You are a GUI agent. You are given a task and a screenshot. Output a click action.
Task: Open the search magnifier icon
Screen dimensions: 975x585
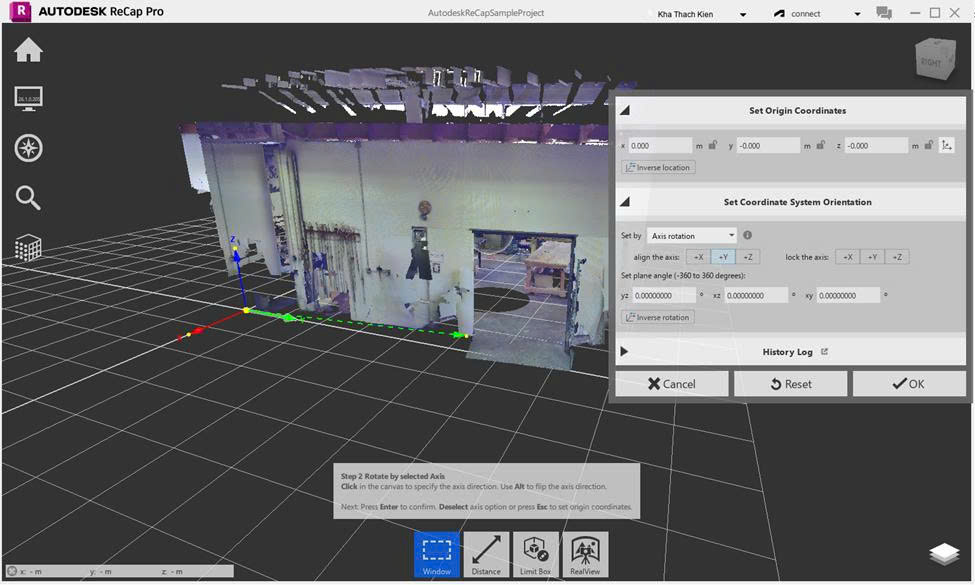(28, 198)
